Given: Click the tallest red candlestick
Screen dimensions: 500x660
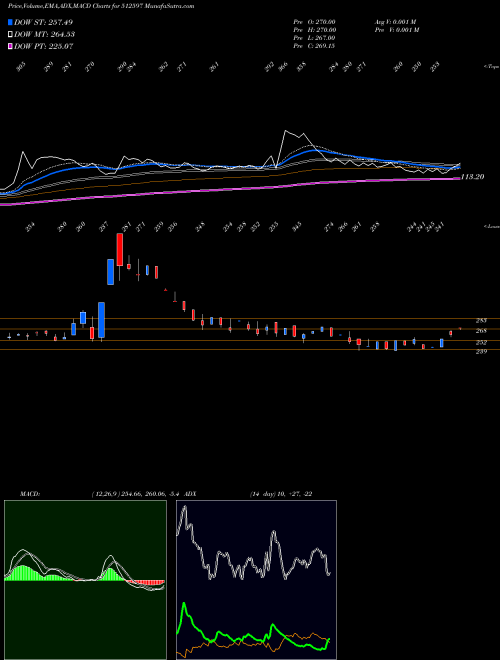Looking at the screenshot, I should [x=120, y=250].
